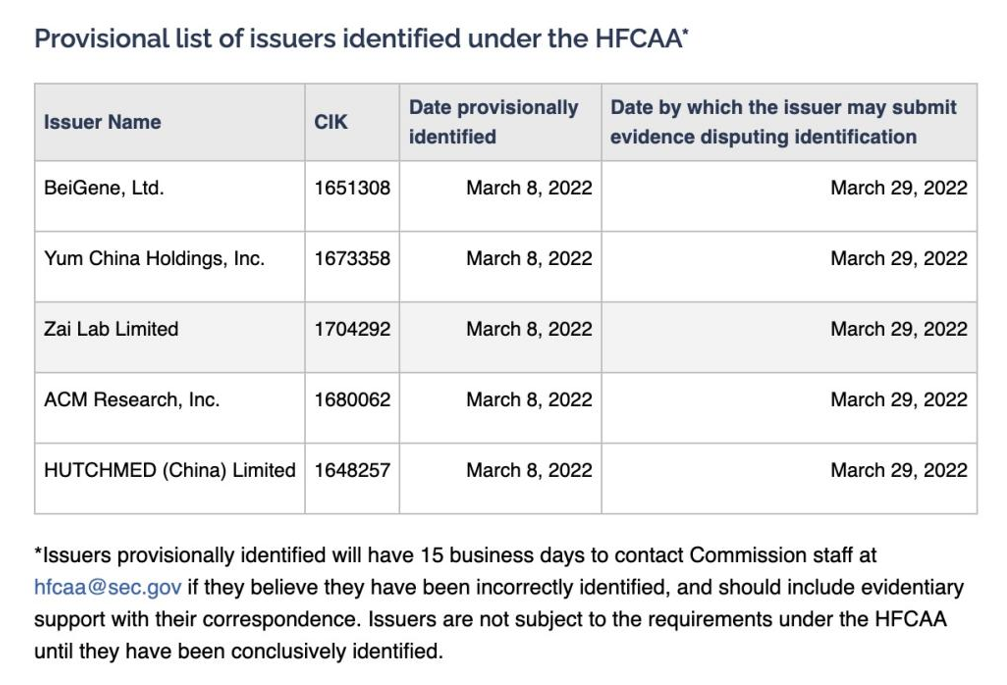Click the Issuer Name column header
This screenshot has height=685, width=1007.
click(102, 122)
